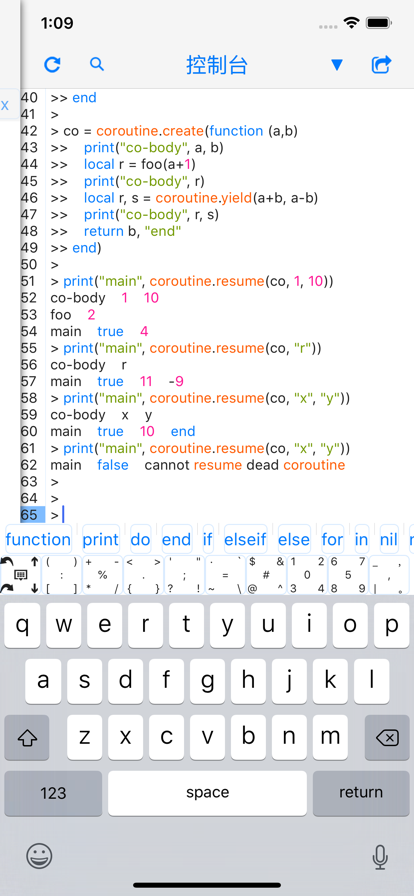Tap the share/export icon
Viewport: 414px width, 896px height.
(381, 65)
